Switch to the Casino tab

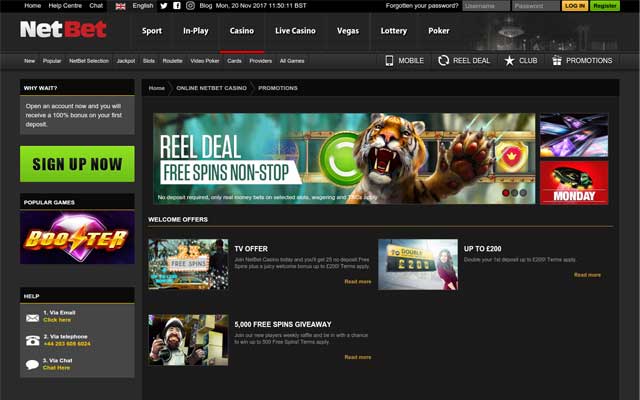tap(242, 31)
